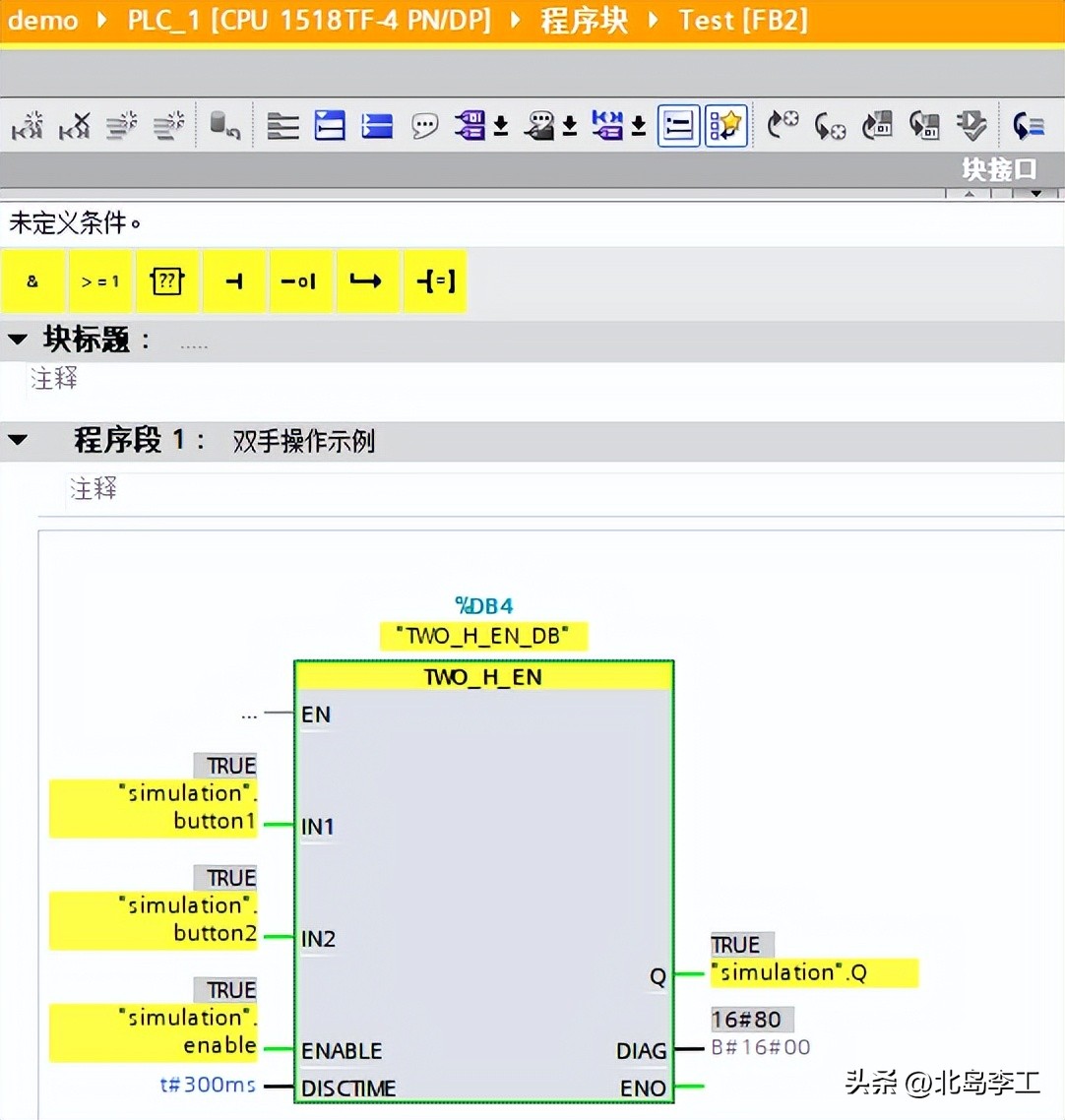The height and width of the screenshot is (1120, 1065).
Task: Insert the OR box (>=1) from favorites
Action: [x=100, y=280]
